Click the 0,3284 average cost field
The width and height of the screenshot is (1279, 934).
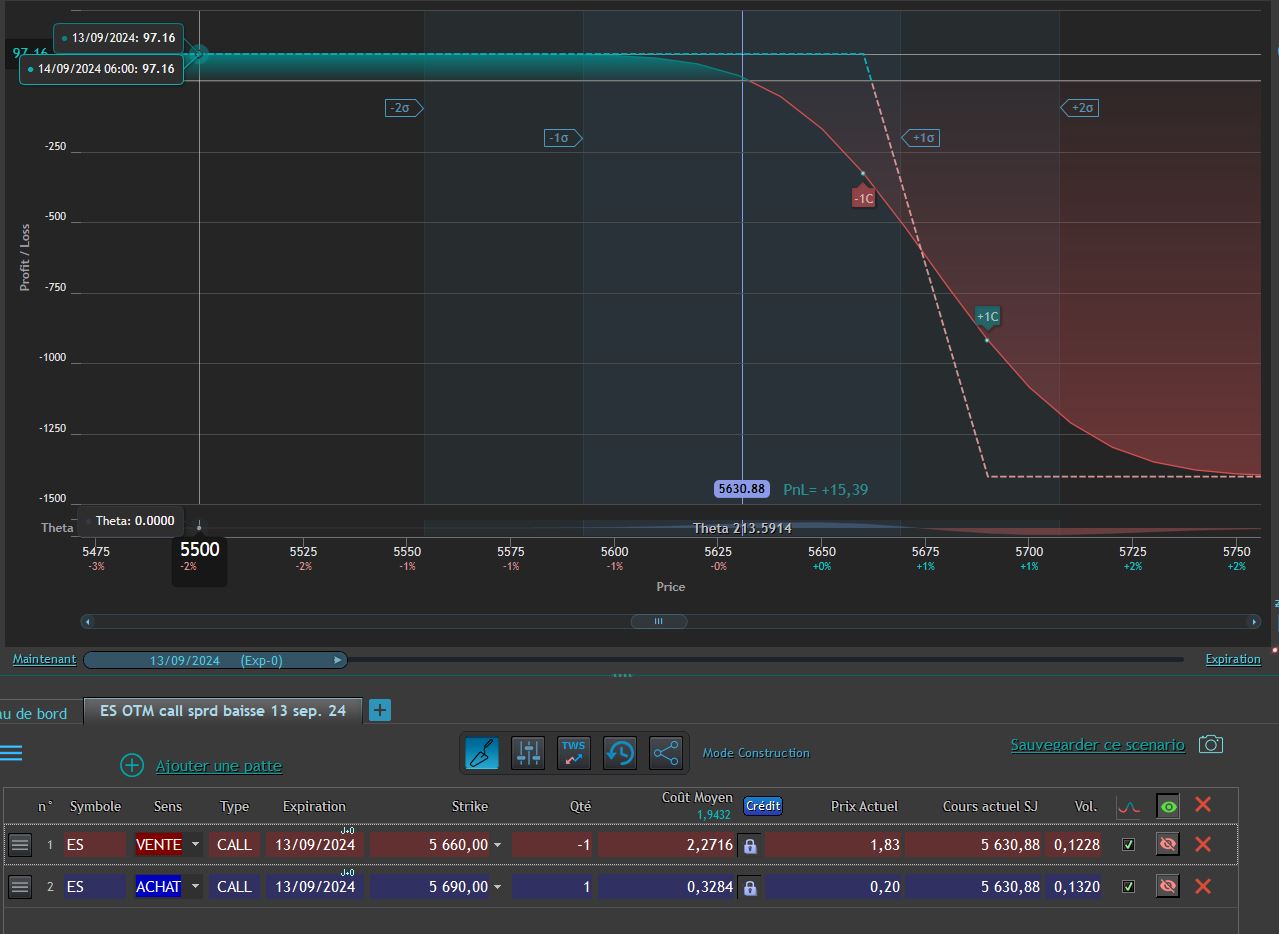click(x=667, y=886)
